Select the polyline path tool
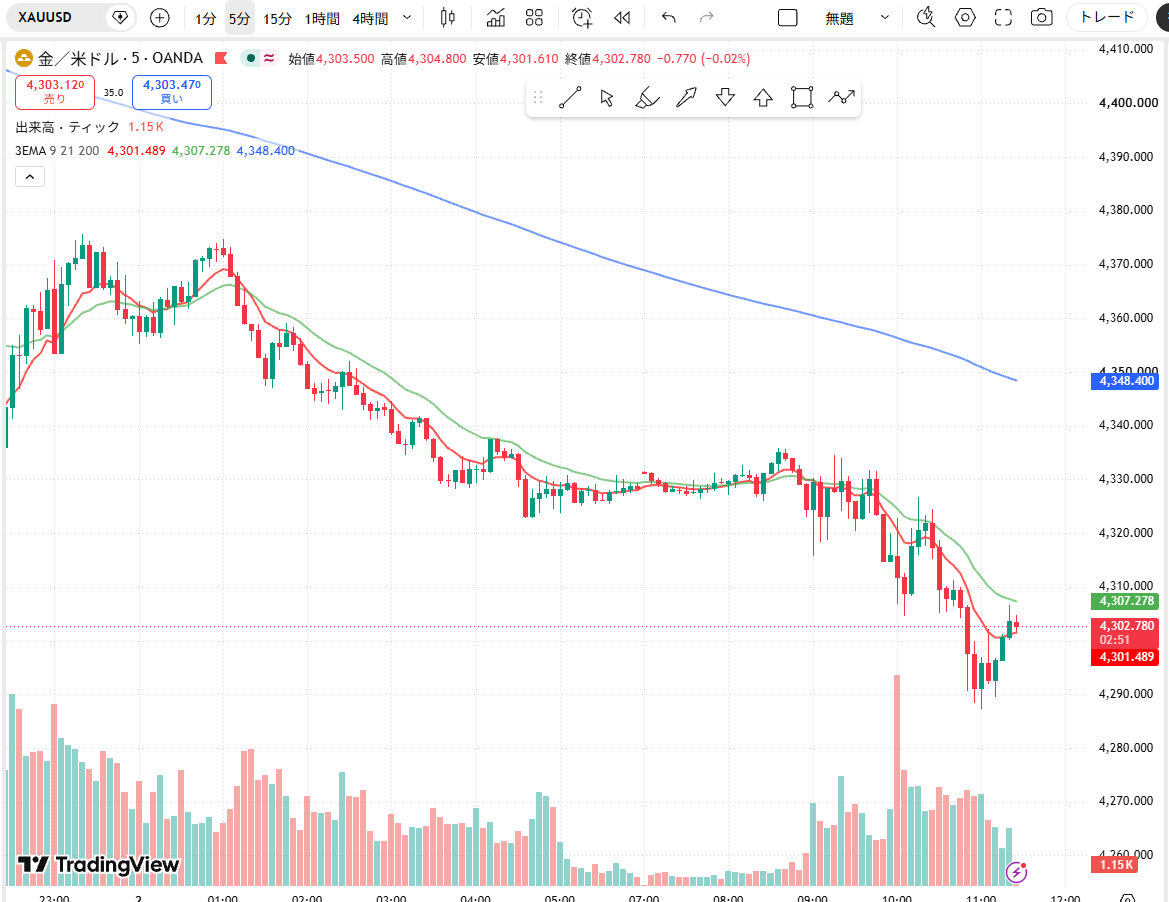 pyautogui.click(x=841, y=98)
